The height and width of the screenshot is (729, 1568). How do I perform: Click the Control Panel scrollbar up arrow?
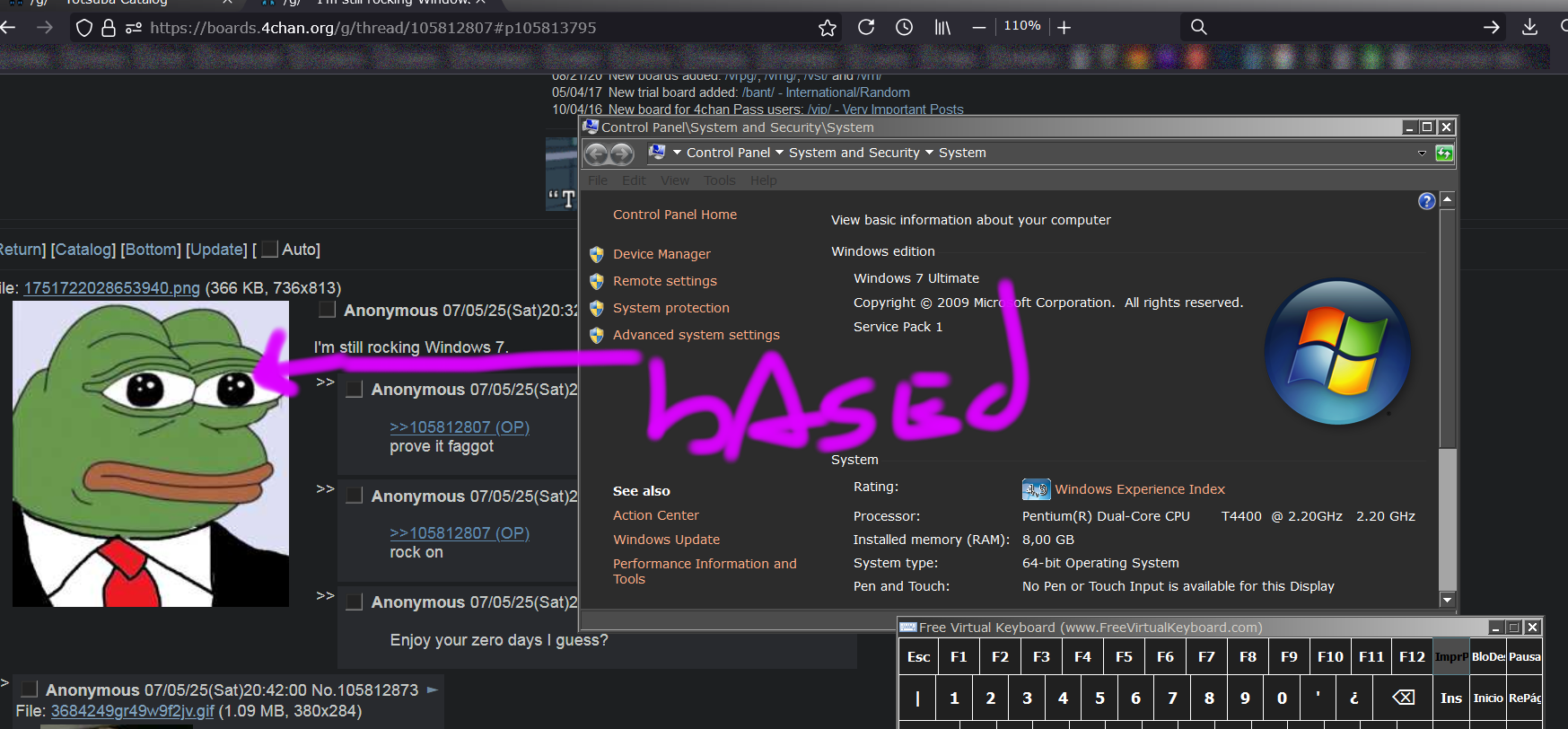click(1447, 200)
